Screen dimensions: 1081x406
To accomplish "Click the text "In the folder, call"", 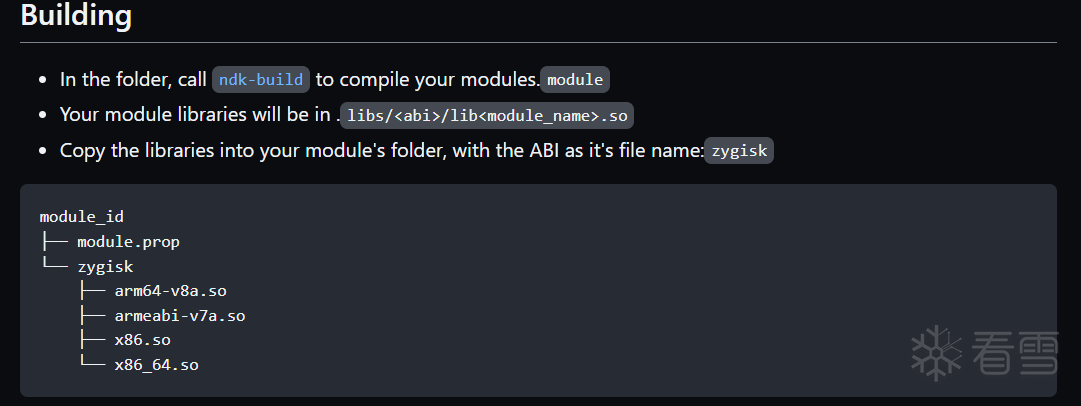I will [x=133, y=79].
